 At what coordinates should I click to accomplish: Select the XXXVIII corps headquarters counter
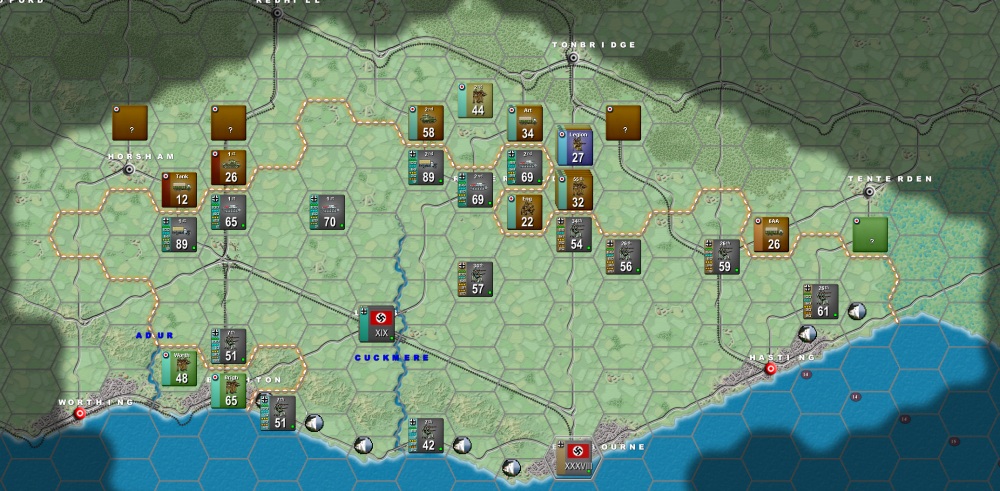coord(574,457)
